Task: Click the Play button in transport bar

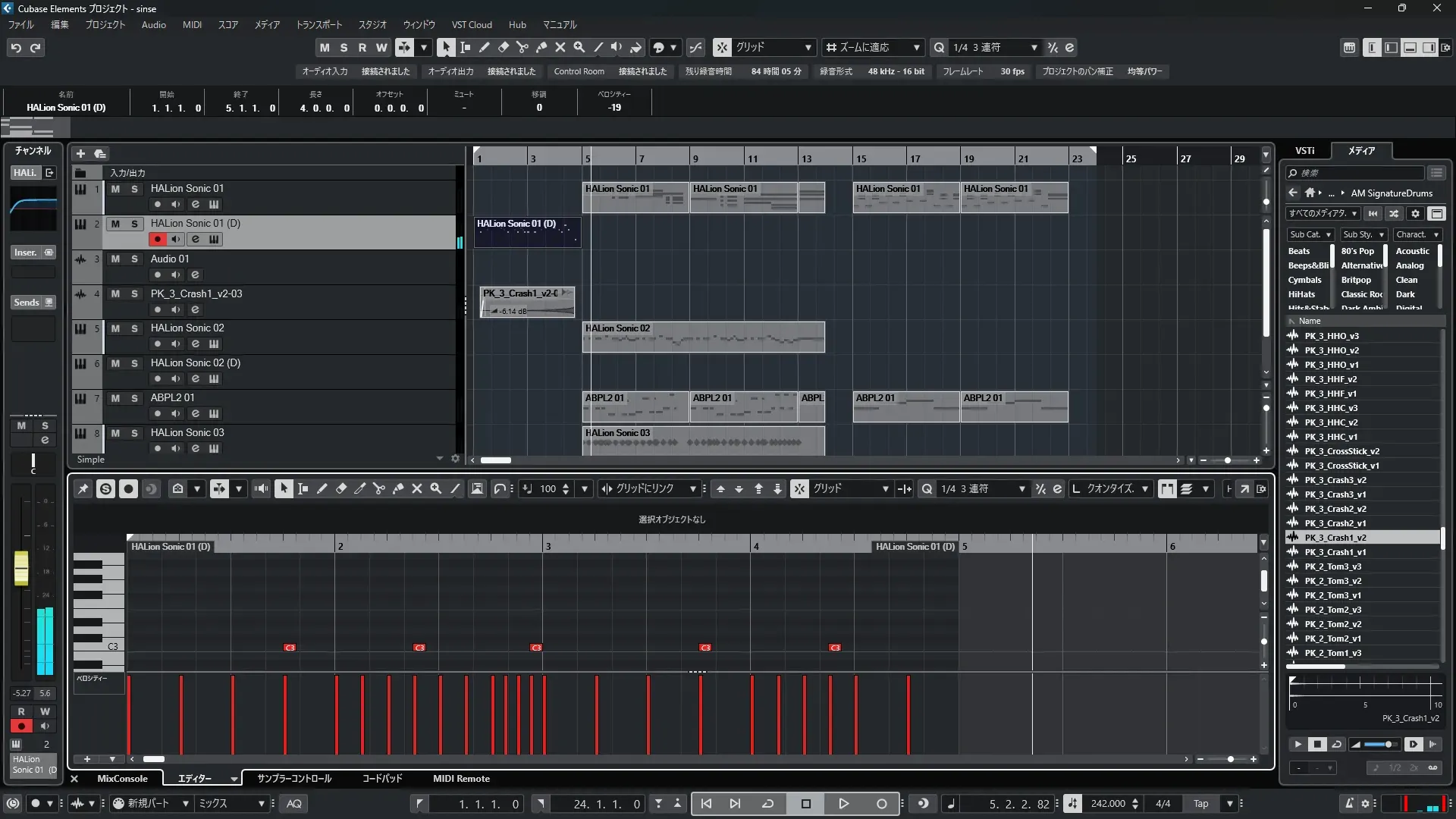Action: 843,804
